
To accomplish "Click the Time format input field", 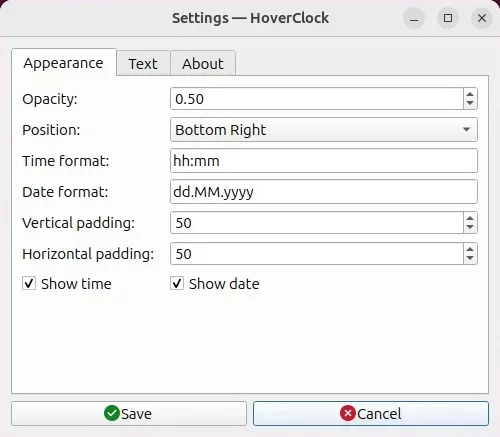I will pos(324,161).
